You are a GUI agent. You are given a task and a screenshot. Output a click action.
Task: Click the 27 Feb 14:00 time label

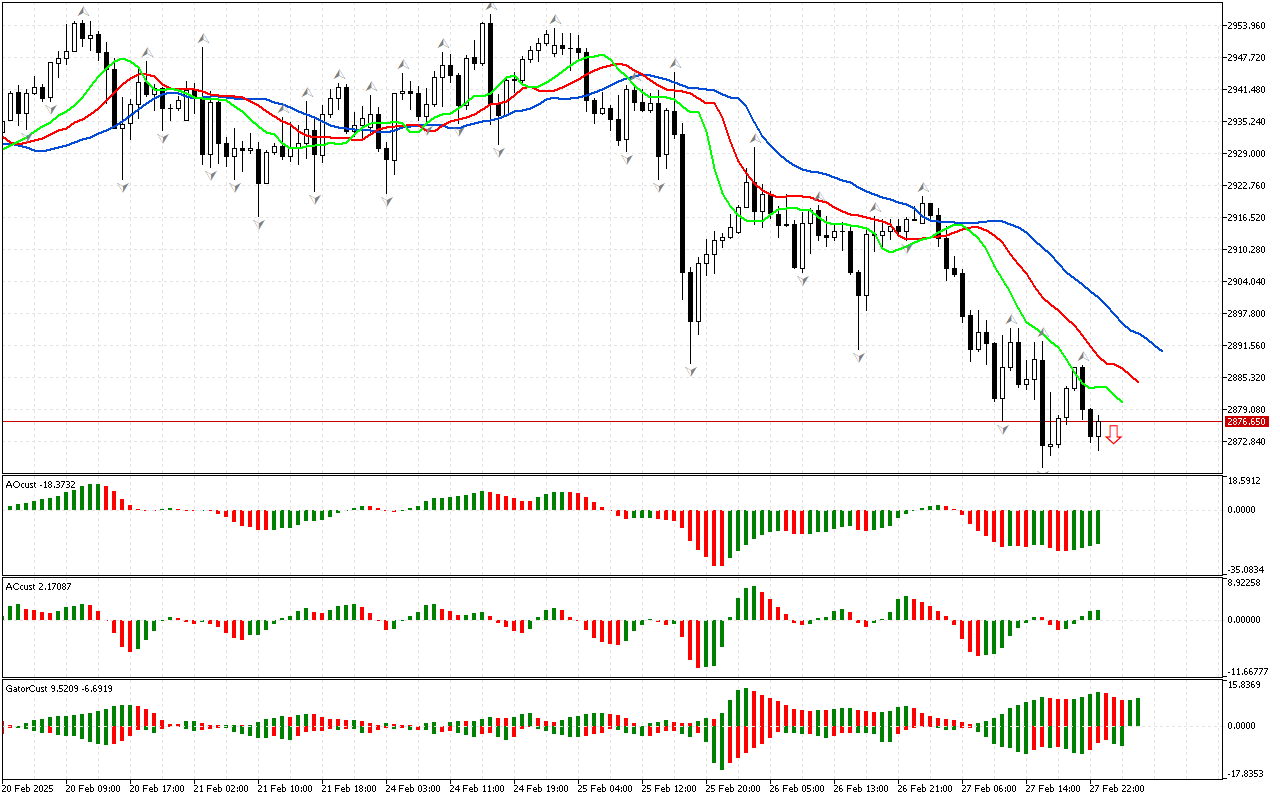click(x=1052, y=789)
